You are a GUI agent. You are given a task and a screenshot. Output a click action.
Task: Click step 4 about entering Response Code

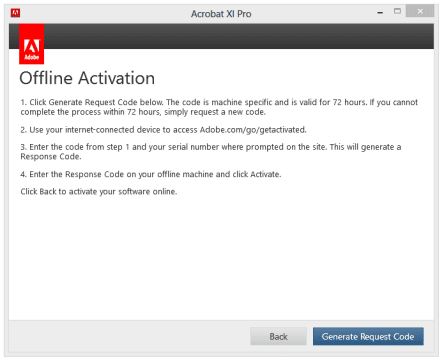click(151, 174)
